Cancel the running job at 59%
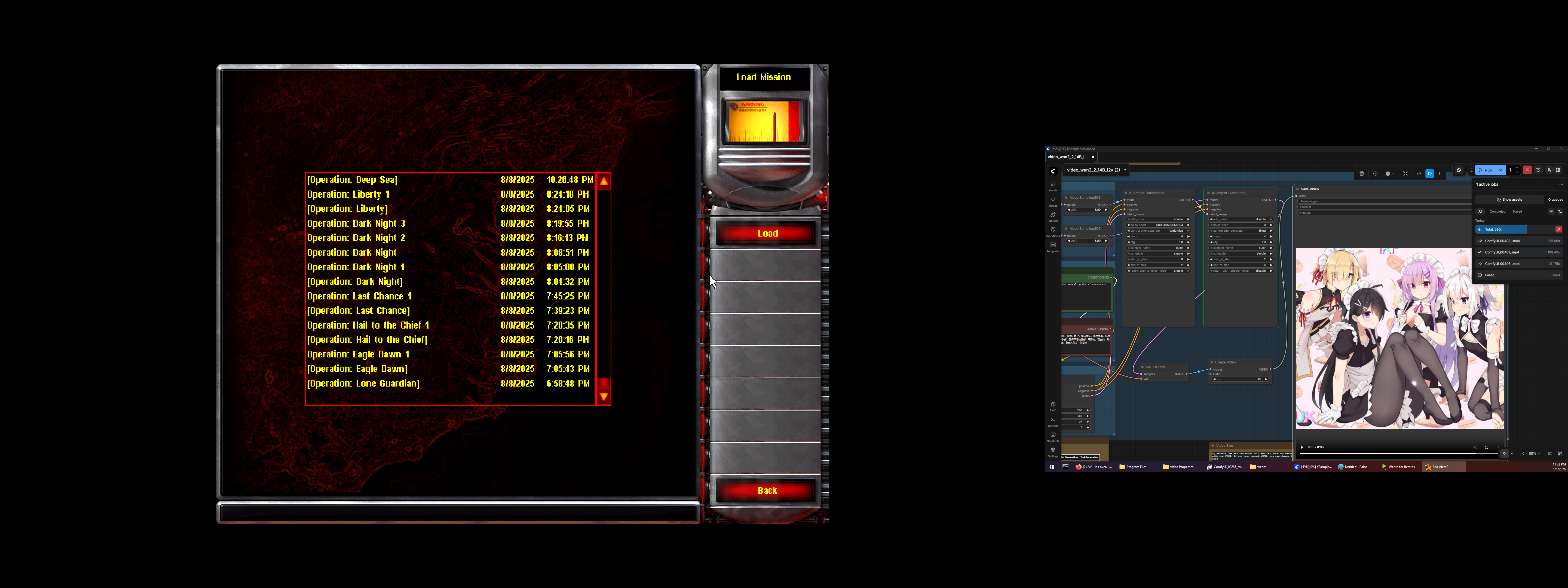1568x588 pixels. [x=1558, y=229]
